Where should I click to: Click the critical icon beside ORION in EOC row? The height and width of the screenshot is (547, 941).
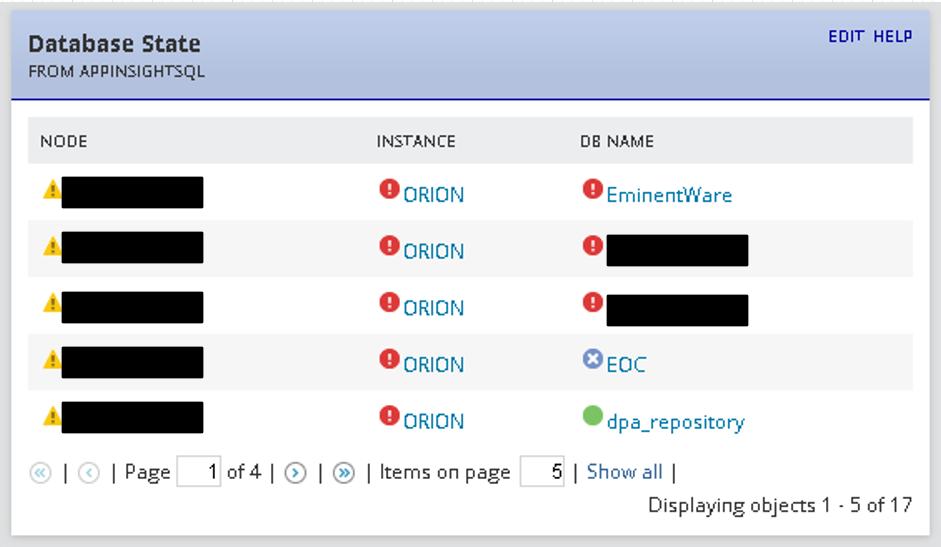[x=389, y=359]
